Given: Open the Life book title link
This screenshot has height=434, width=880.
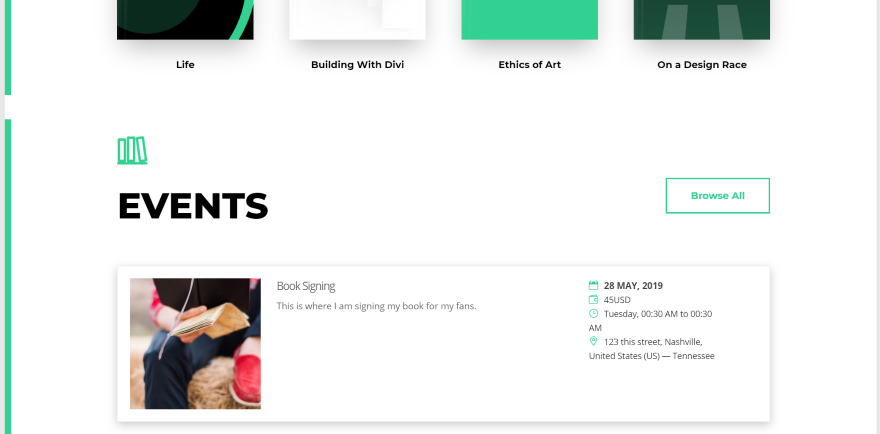Looking at the screenshot, I should (185, 65).
